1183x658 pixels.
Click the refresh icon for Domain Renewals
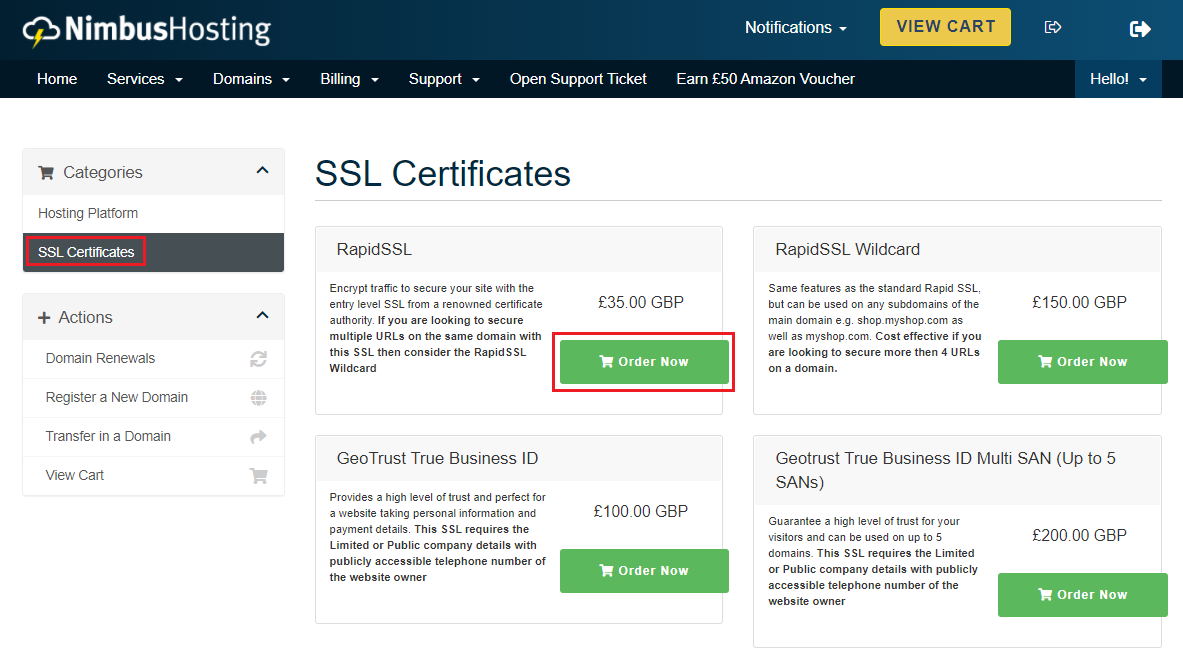pos(258,359)
